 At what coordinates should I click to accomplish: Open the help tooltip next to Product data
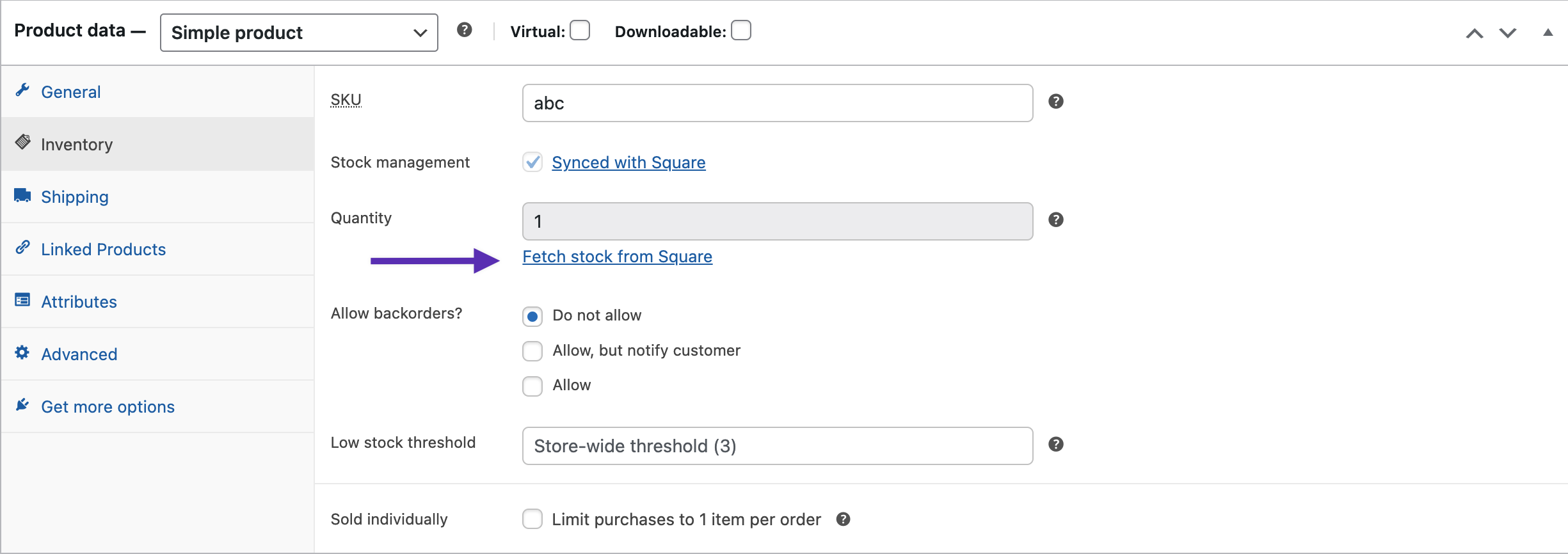[464, 29]
